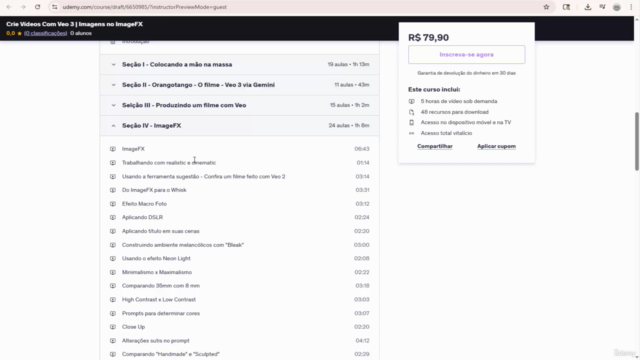Open the browser downloads icon
Screen dimensions: 640x360
click(x=588, y=7)
